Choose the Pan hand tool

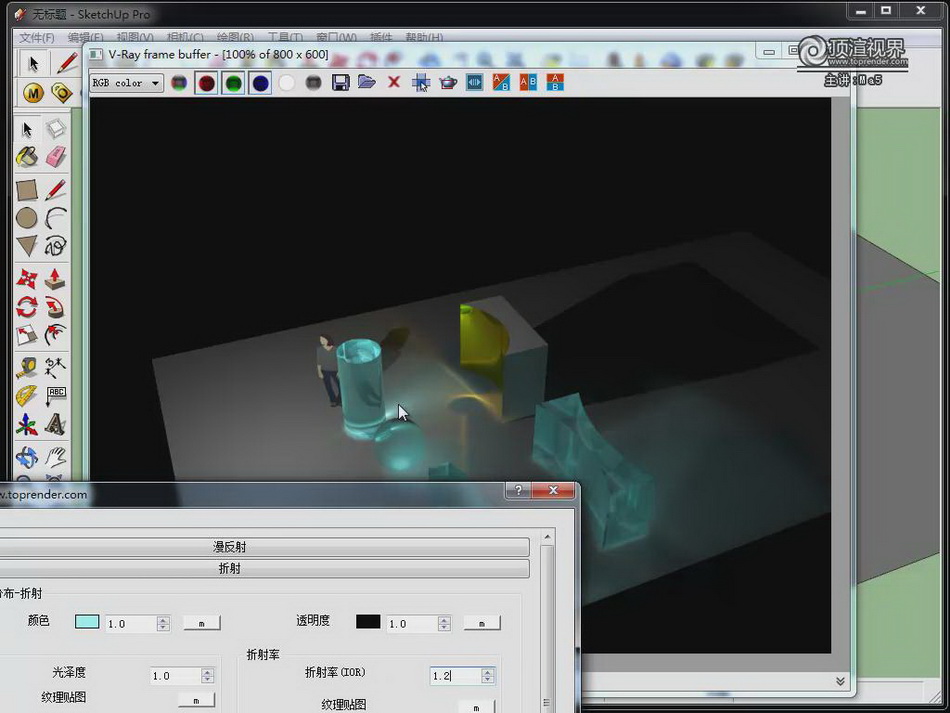coord(55,457)
